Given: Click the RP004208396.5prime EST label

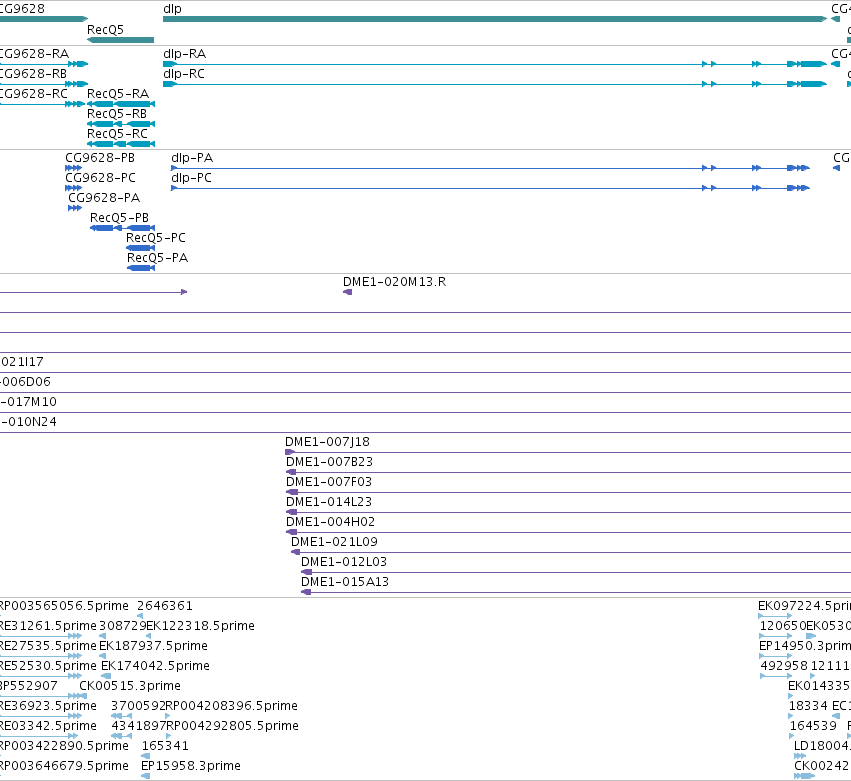Looking at the screenshot, I should 232,706.
